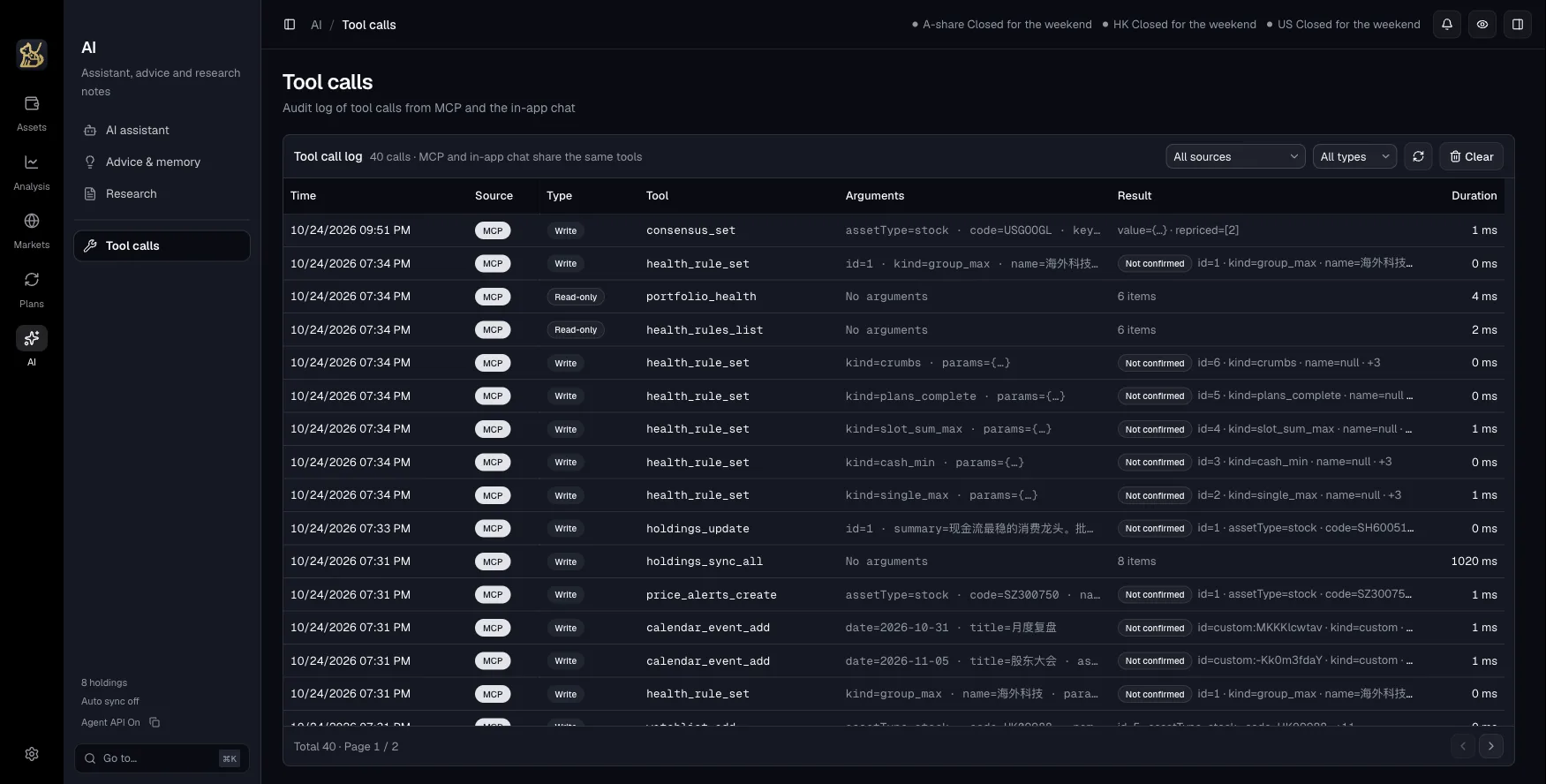This screenshot has height=784, width=1546.
Task: Click the health_rules_list tool name
Action: pos(705,329)
